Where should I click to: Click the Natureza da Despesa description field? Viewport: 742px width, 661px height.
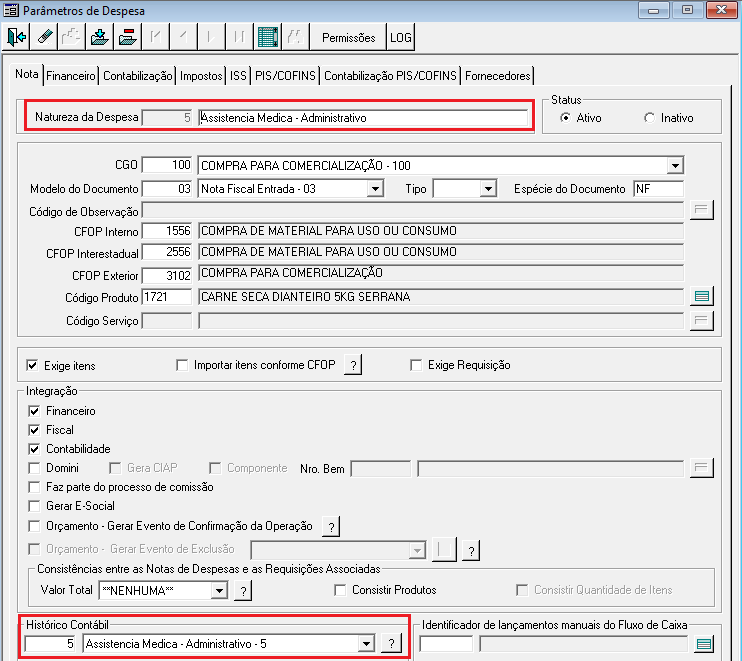pyautogui.click(x=363, y=118)
